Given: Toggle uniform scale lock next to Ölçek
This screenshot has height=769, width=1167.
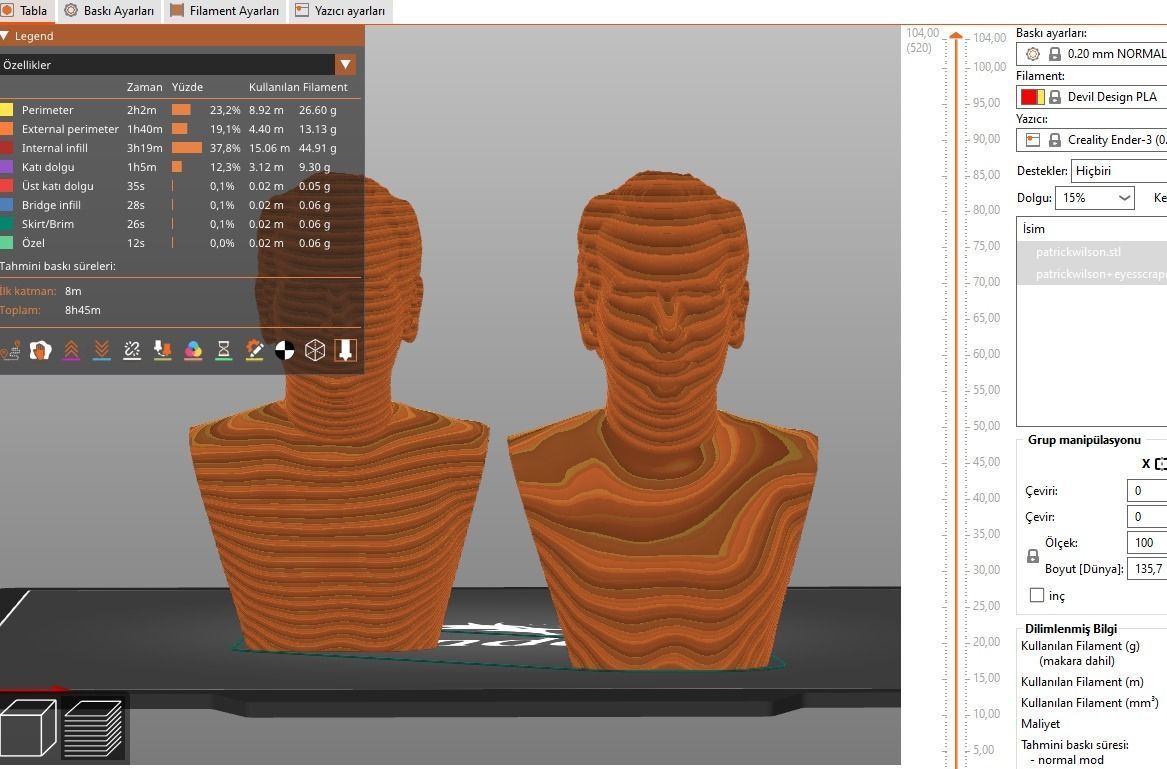Looking at the screenshot, I should point(1032,556).
